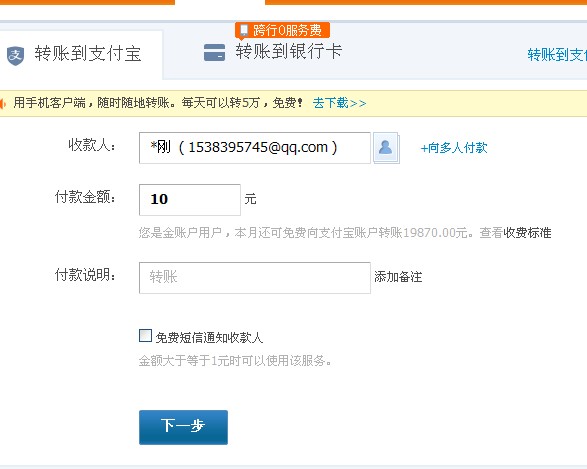Click +向多人付款 link
Image resolution: width=587 pixels, height=469 pixels.
[454, 148]
